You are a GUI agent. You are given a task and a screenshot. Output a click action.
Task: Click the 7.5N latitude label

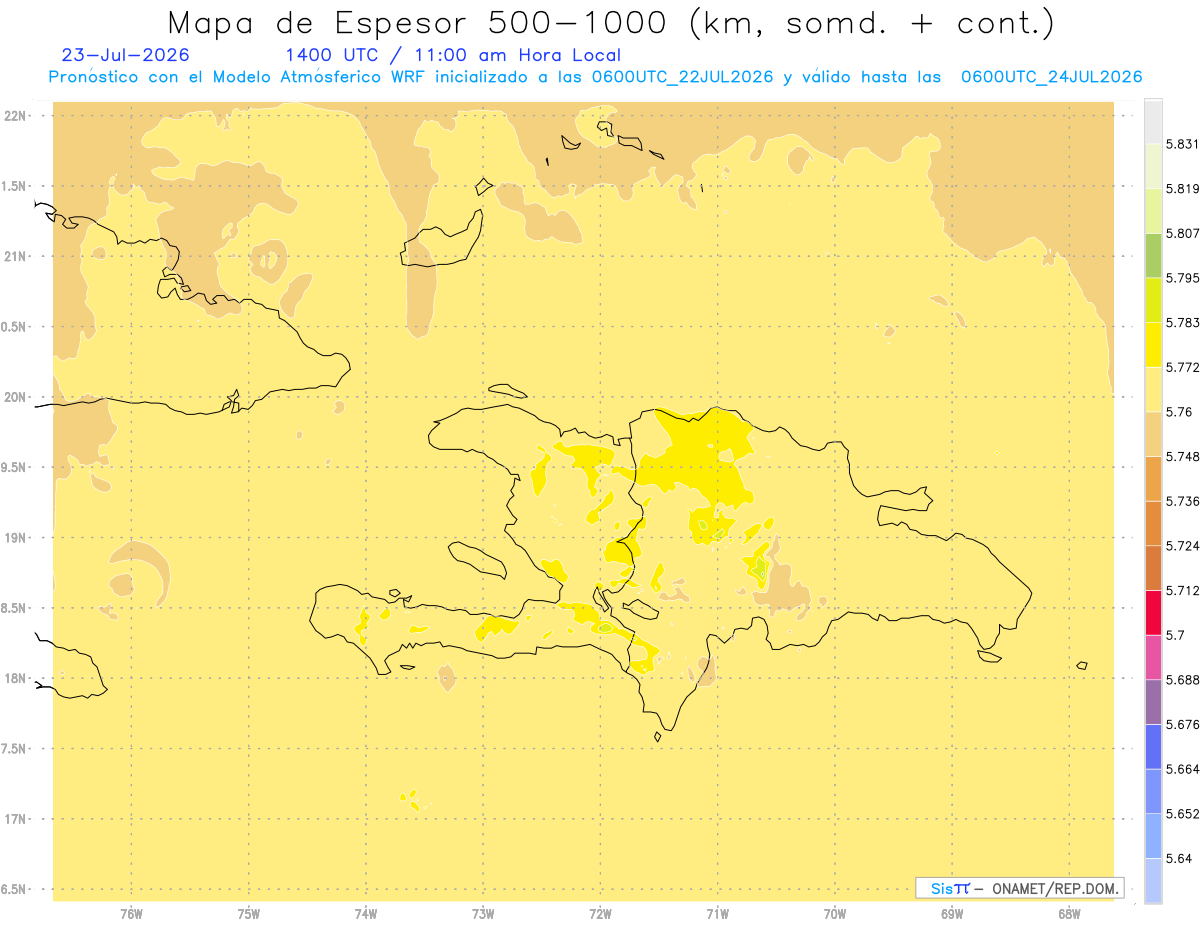[15, 749]
